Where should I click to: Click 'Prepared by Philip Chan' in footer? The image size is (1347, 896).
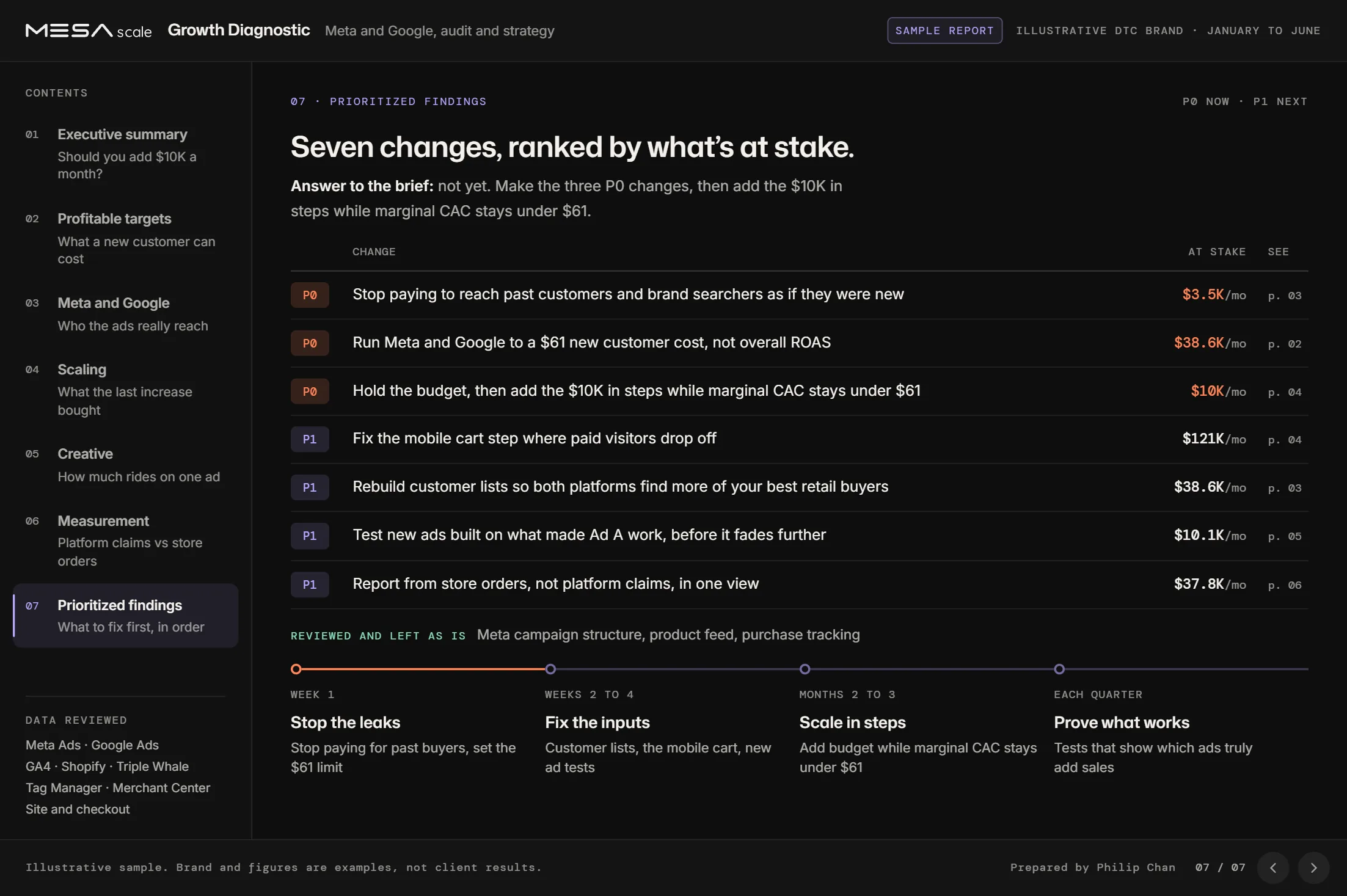tap(1093, 867)
